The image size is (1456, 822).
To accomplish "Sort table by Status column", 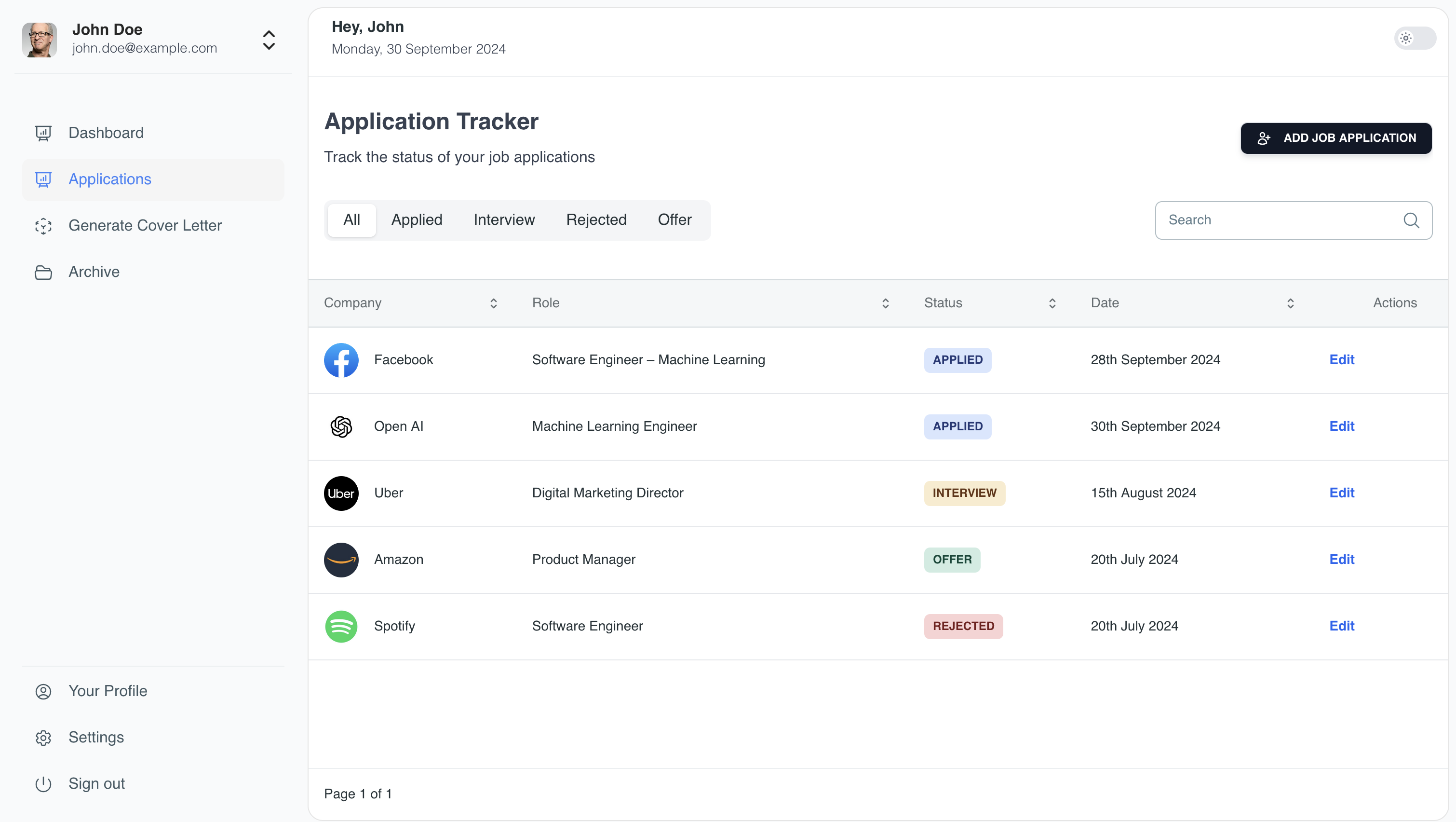I will pyautogui.click(x=1052, y=303).
